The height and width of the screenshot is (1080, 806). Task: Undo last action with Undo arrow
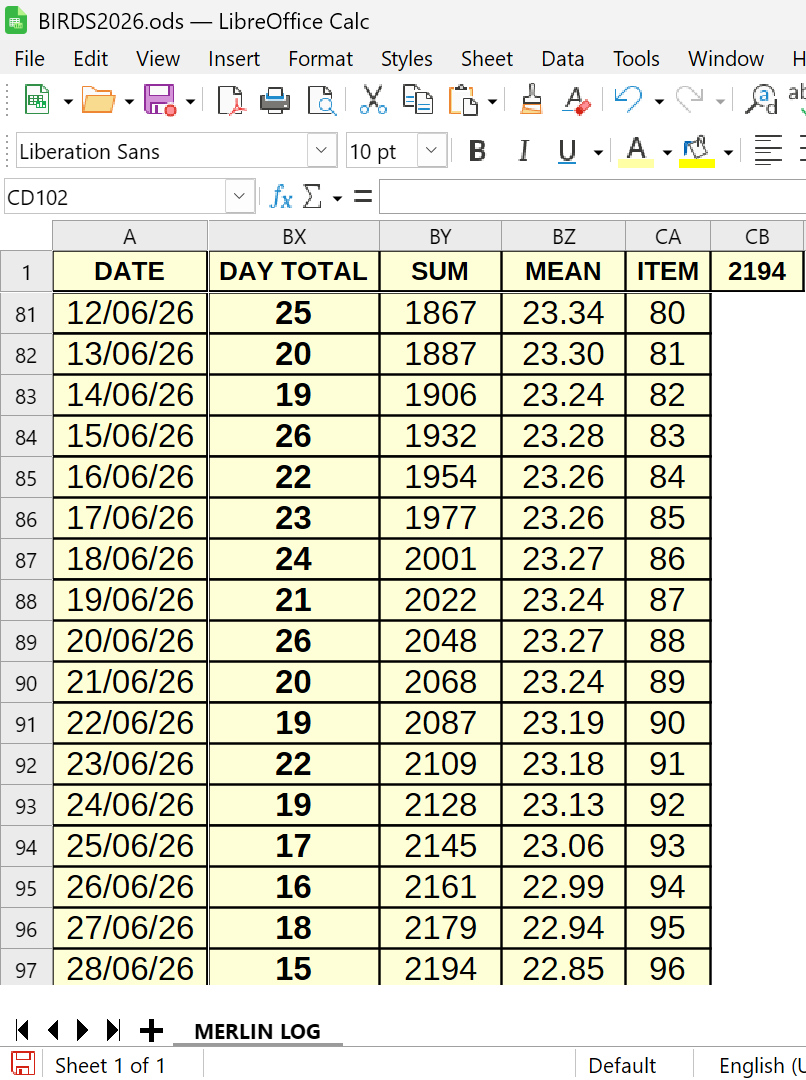point(628,100)
